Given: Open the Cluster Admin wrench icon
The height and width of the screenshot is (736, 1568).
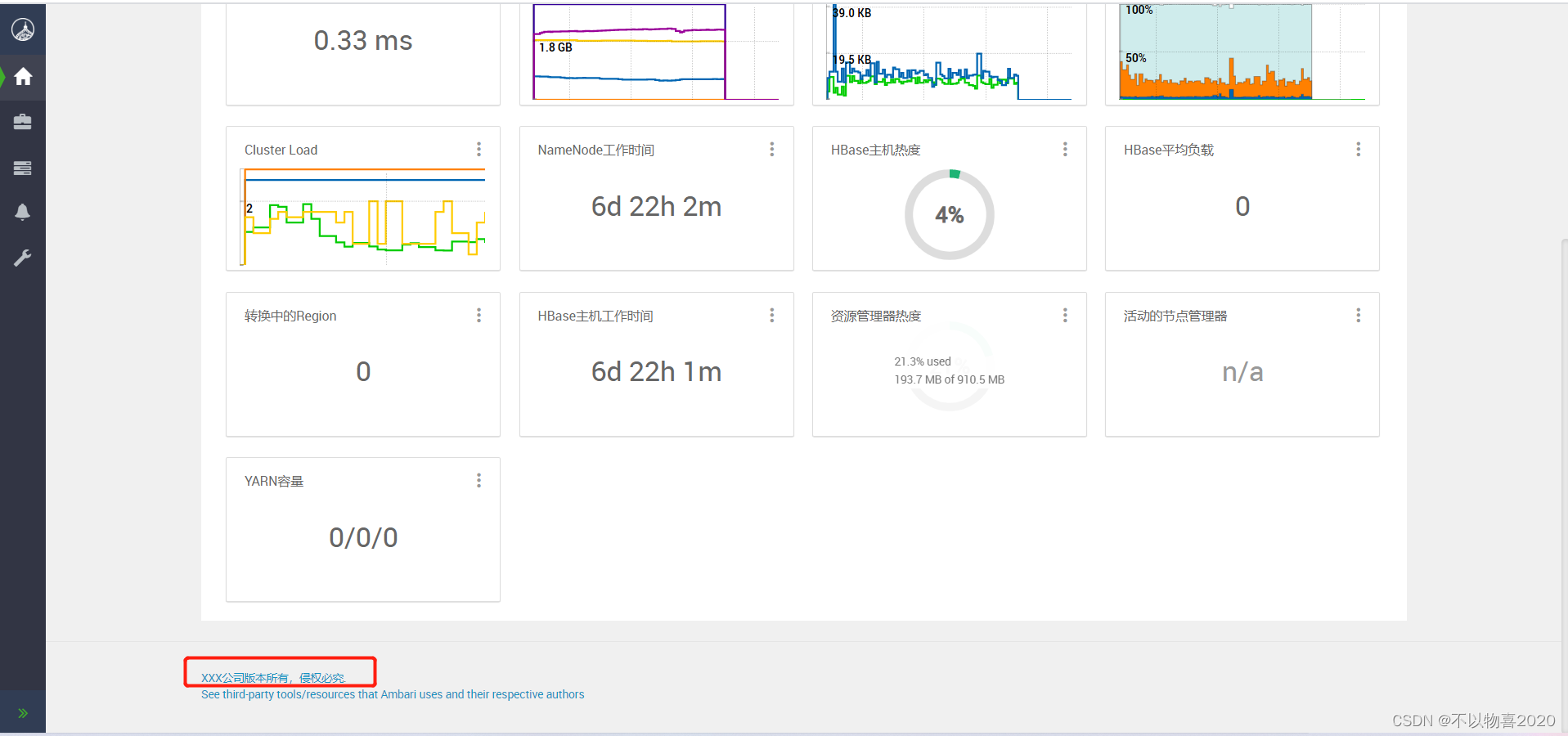Looking at the screenshot, I should (x=23, y=258).
